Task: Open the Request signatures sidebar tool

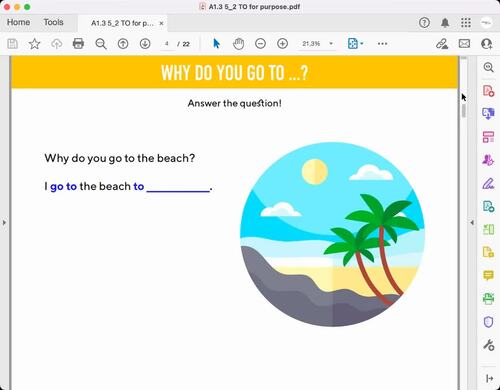Action: point(488,160)
